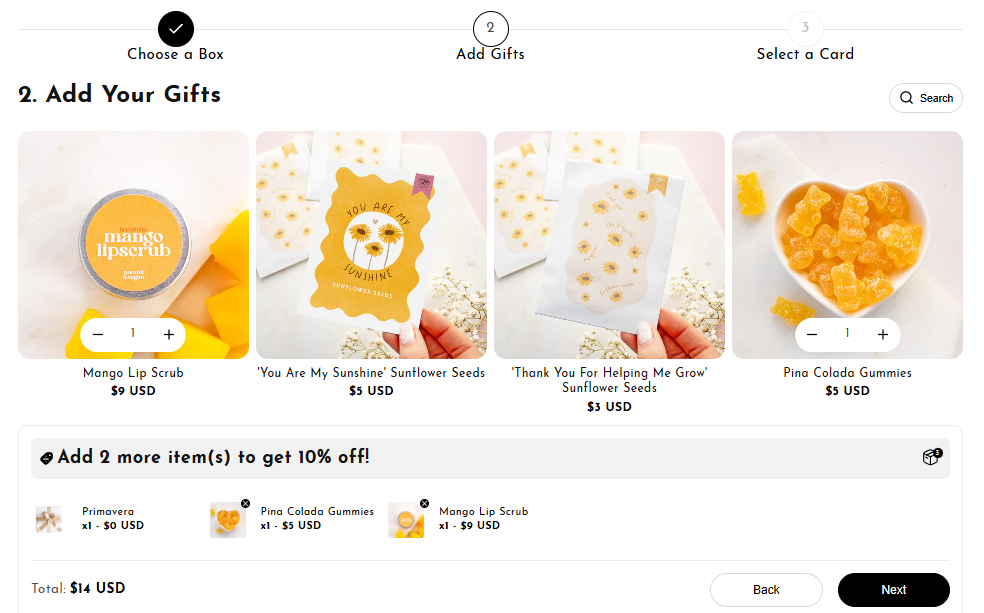The image size is (984, 613).
Task: Open the Pina Colada Gummies product title
Action: (847, 373)
